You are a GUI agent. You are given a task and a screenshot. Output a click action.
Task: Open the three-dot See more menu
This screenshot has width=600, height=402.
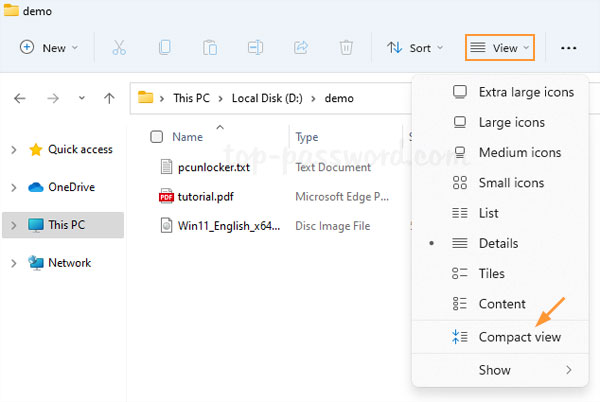pyautogui.click(x=569, y=47)
